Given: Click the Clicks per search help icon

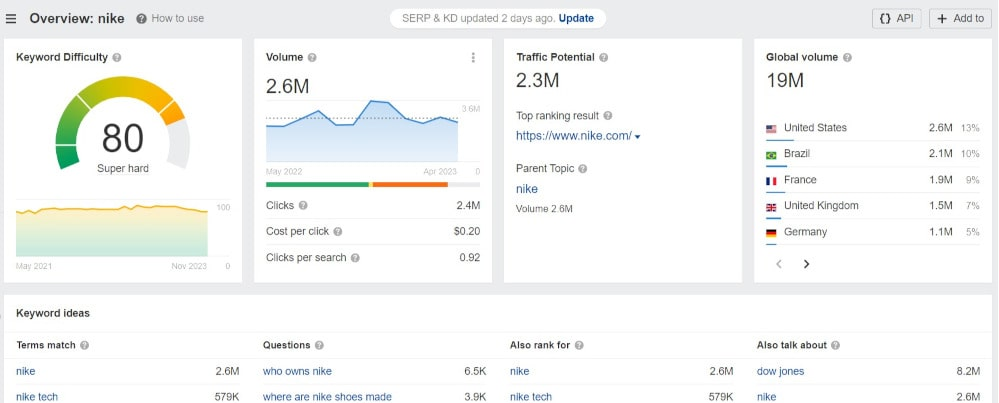Looking at the screenshot, I should [355, 258].
